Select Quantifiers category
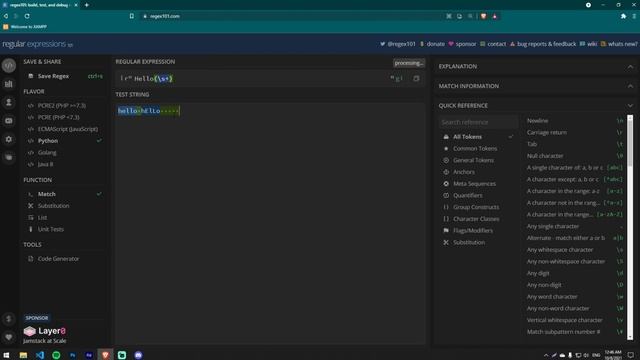 (468, 196)
